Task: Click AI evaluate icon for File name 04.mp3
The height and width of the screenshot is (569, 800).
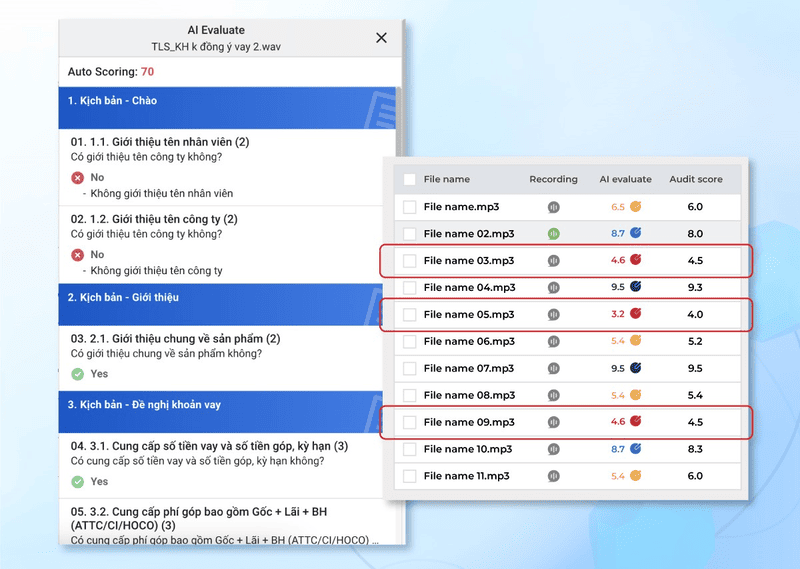Action: pos(635,287)
